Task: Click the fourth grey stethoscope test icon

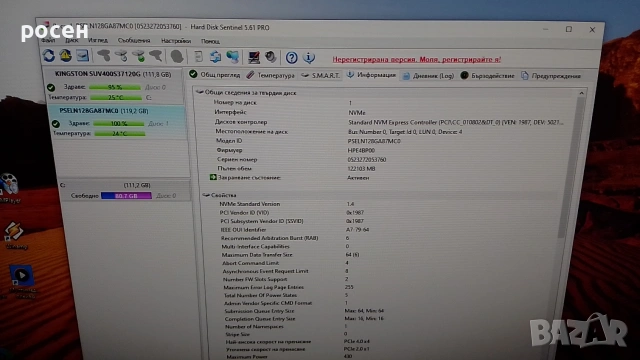Action: (156, 56)
